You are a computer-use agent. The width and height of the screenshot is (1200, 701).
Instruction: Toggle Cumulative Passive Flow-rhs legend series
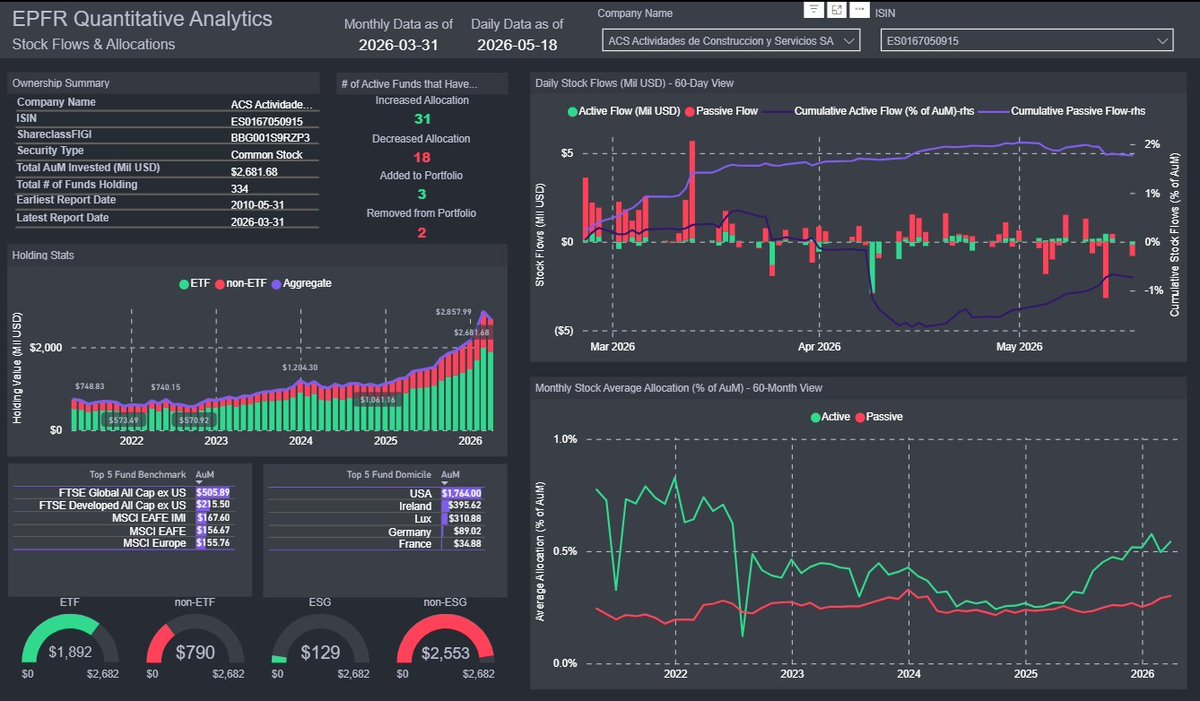pyautogui.click(x=1063, y=111)
